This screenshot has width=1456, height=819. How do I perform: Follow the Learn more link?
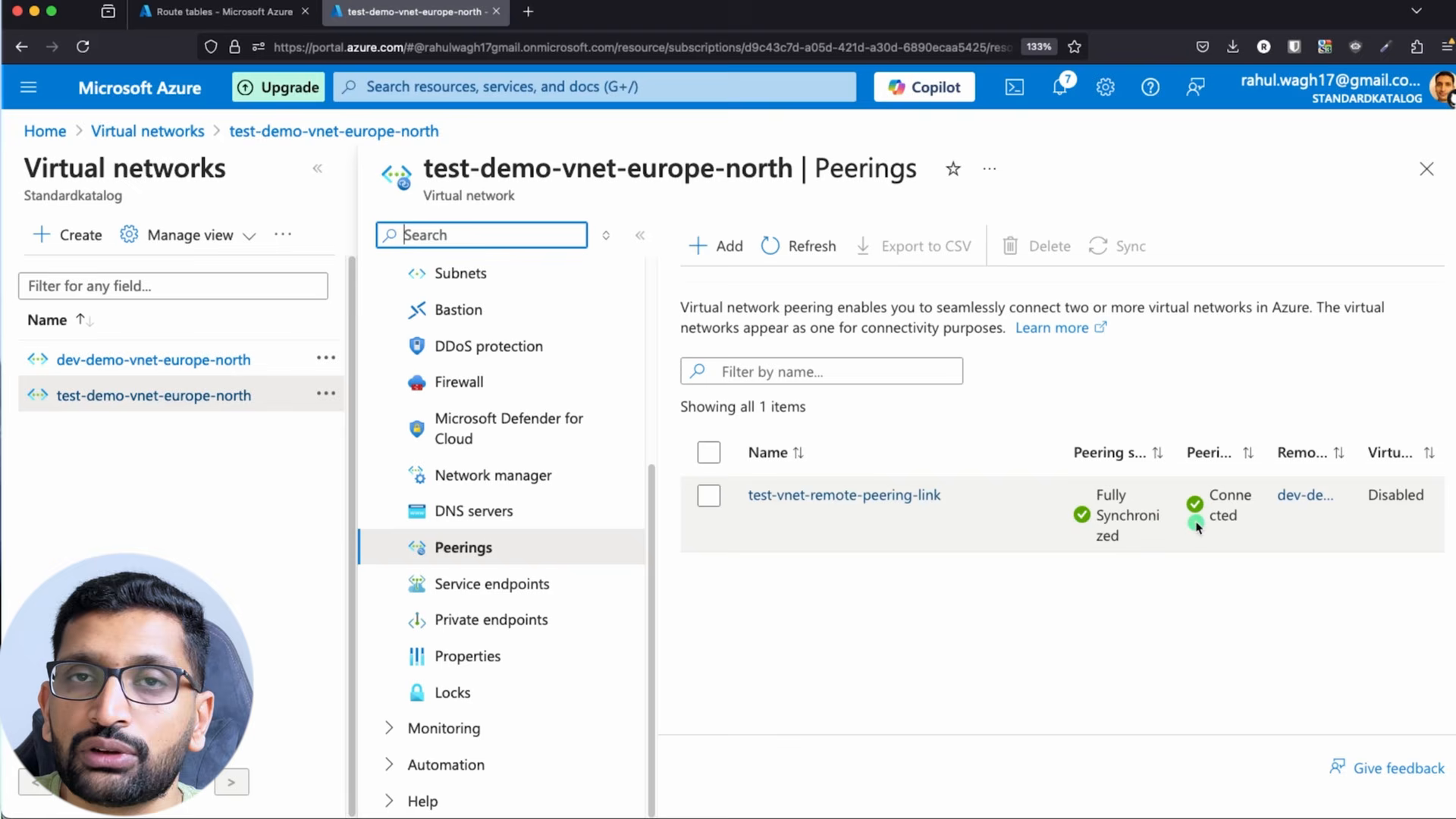(1061, 328)
